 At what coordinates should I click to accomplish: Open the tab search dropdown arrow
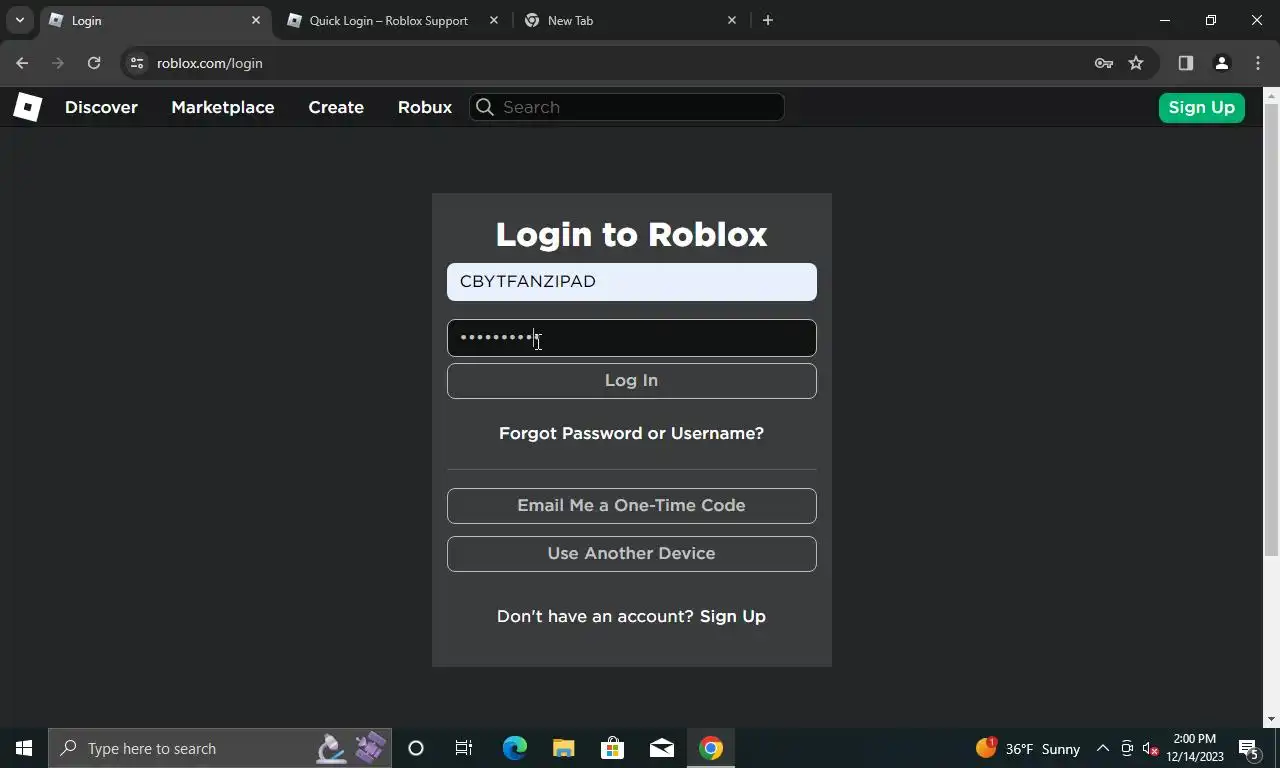click(x=19, y=20)
